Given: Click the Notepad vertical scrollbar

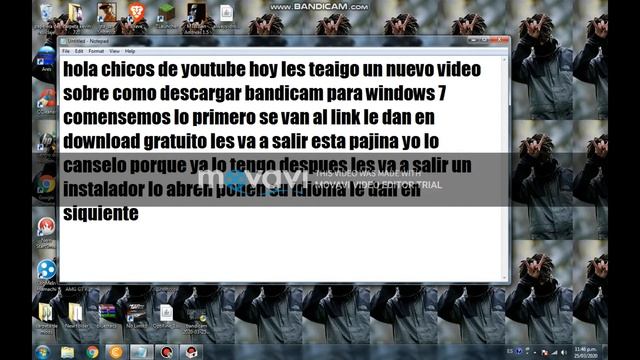Looking at the screenshot, I should [x=505, y=169].
